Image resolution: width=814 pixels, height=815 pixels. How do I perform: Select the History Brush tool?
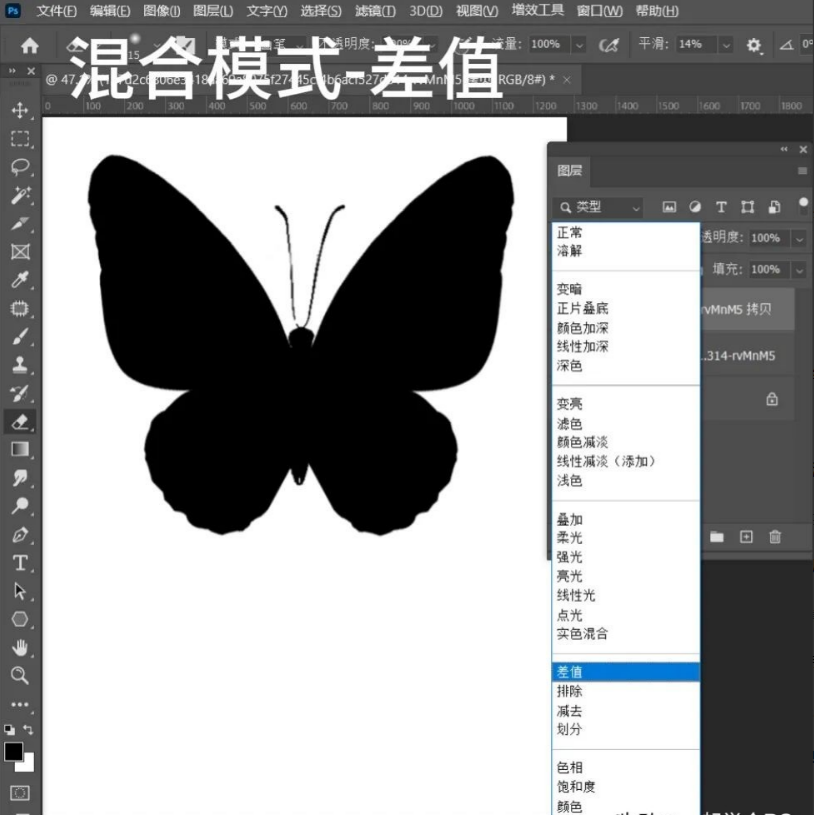click(20, 393)
